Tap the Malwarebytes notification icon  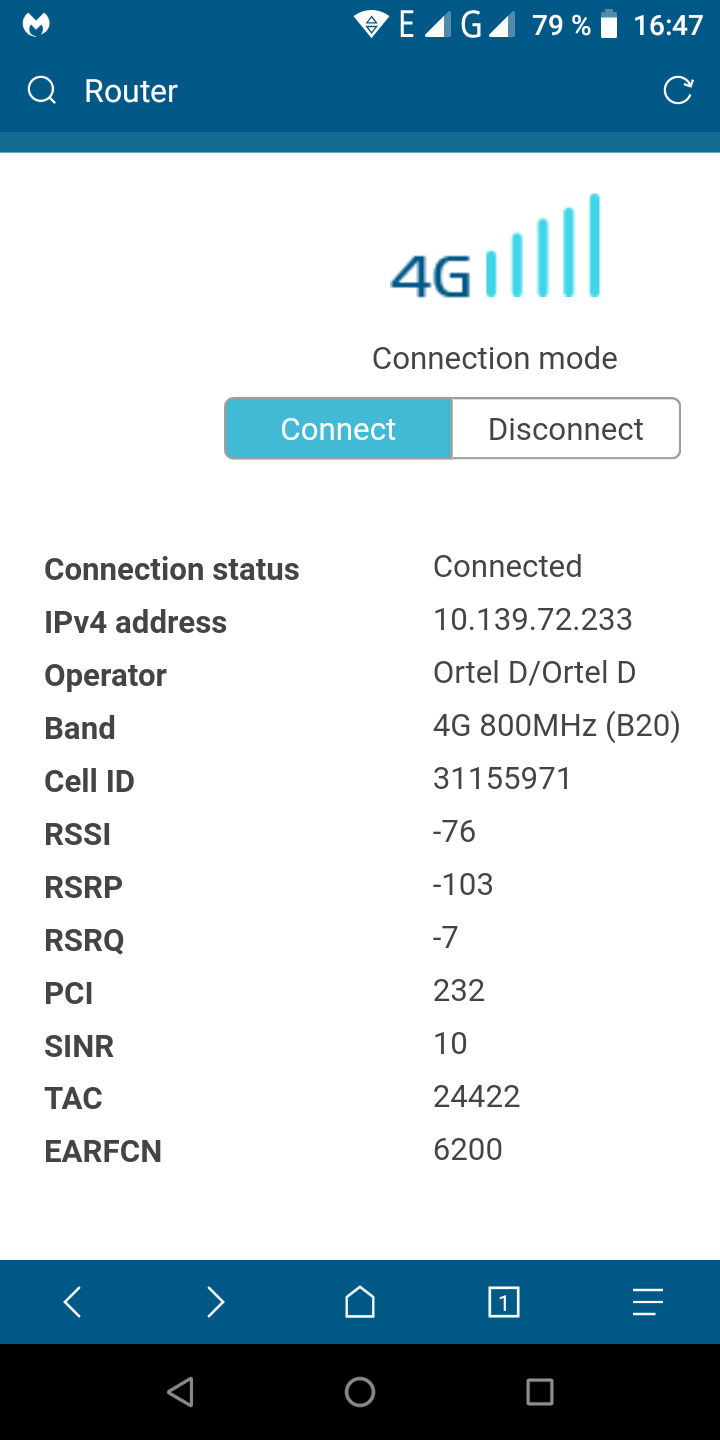pos(37,25)
